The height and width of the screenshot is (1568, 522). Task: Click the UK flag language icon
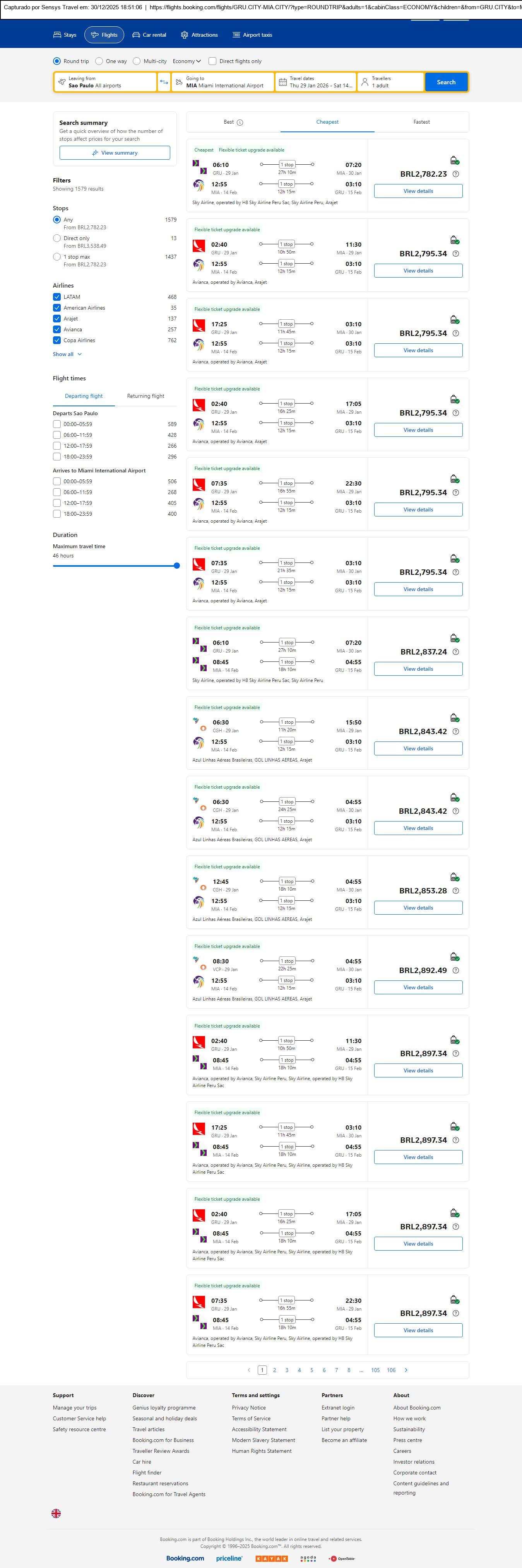pyautogui.click(x=56, y=1513)
